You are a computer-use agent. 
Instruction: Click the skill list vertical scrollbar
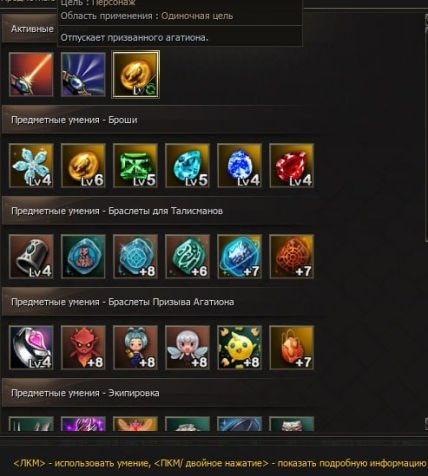tap(426, 220)
